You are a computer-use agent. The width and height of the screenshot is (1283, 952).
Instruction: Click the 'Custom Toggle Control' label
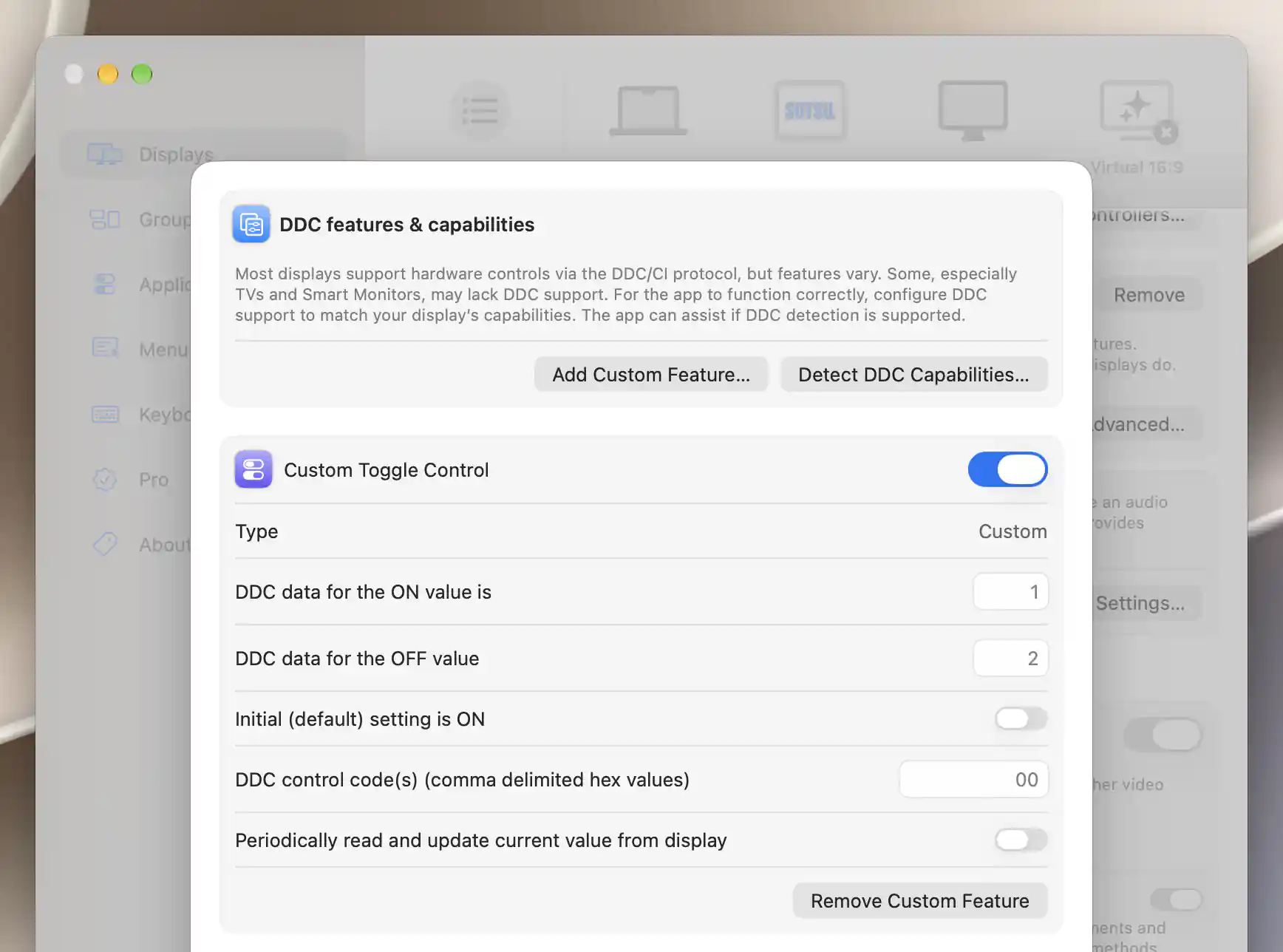coord(387,470)
